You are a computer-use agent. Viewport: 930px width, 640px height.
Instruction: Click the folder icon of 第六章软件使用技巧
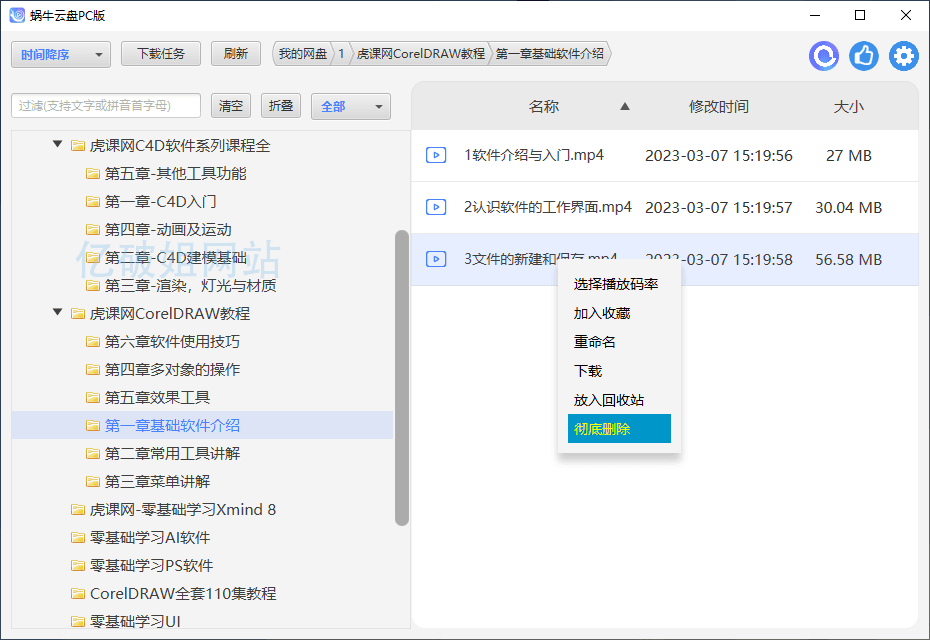click(x=93, y=342)
